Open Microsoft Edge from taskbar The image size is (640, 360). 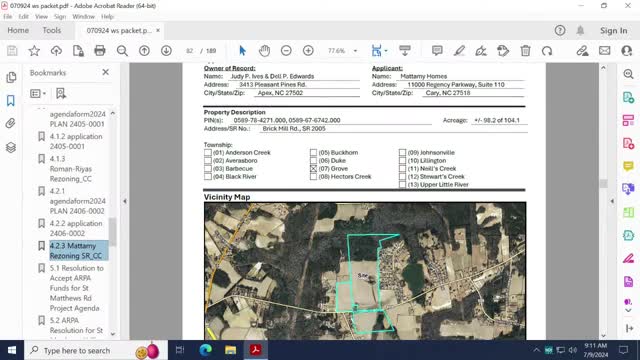(206, 350)
